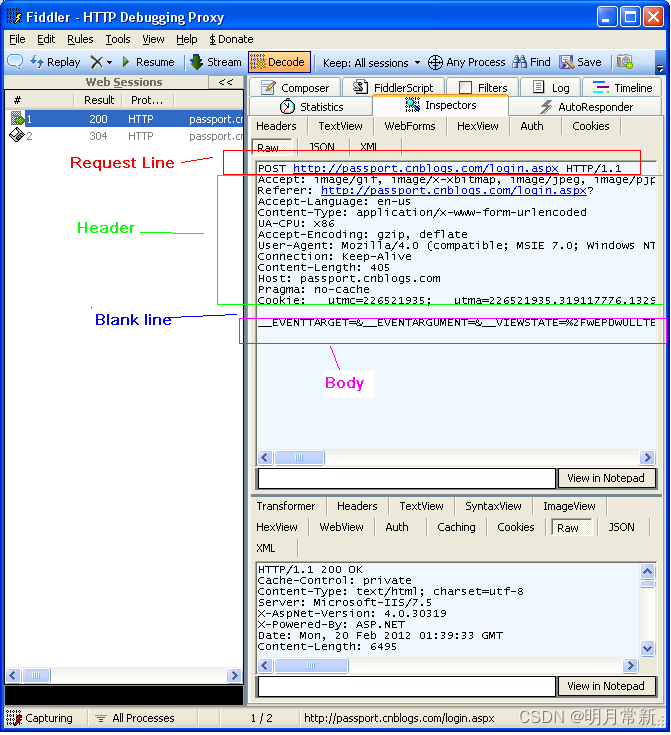Save sessions with the Save toolbar button
The height and width of the screenshot is (735, 671).
[581, 62]
